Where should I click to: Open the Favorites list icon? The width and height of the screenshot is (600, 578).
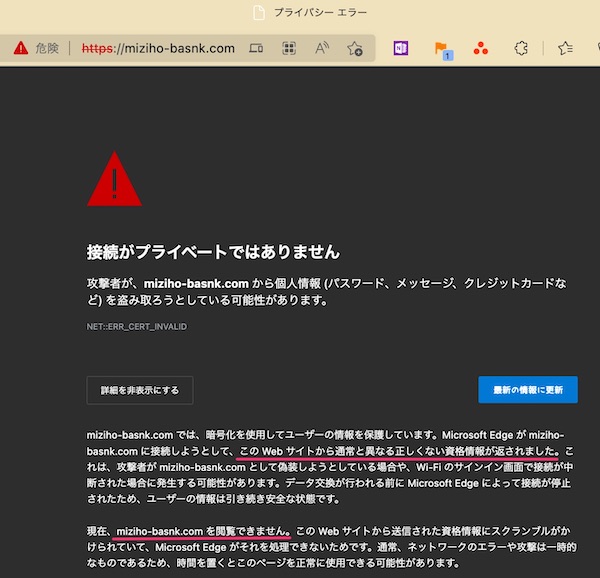pyautogui.click(x=565, y=49)
